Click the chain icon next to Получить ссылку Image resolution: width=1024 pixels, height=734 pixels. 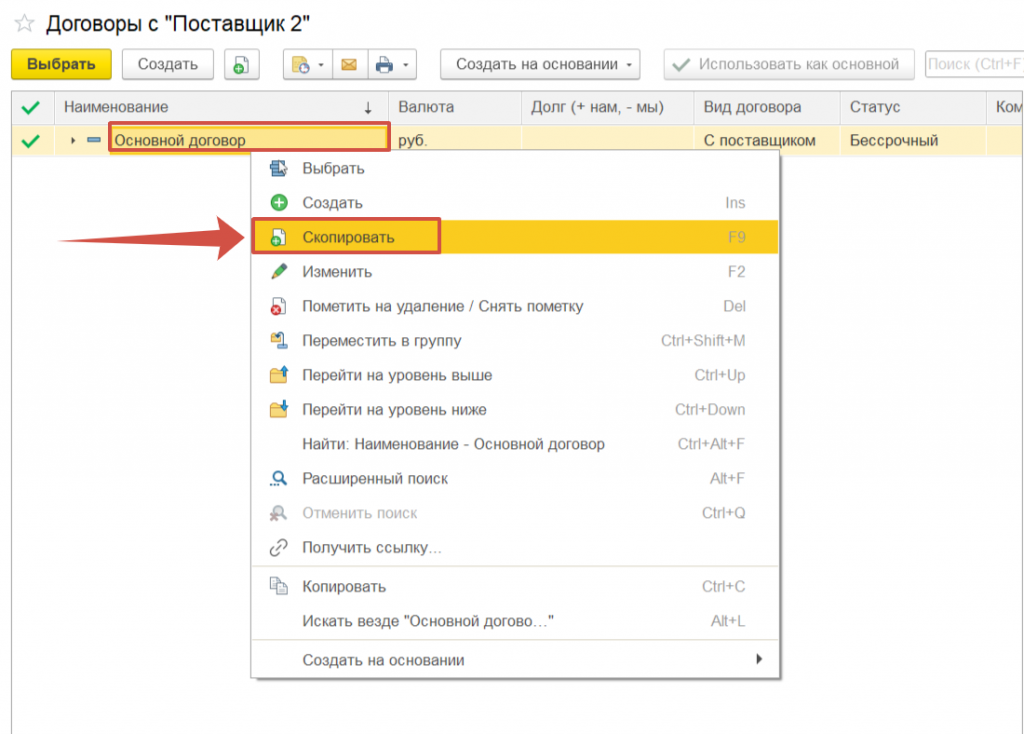pos(279,548)
